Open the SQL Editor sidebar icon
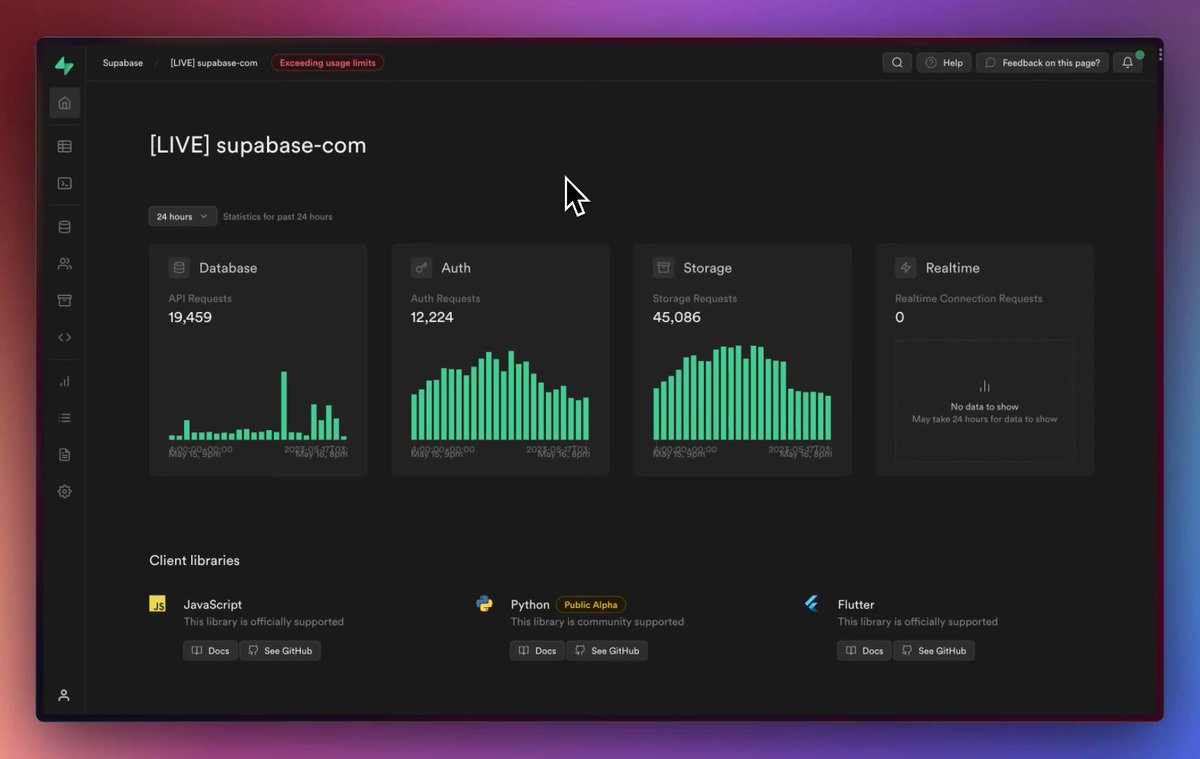Viewport: 1200px width, 759px height. pos(64,183)
